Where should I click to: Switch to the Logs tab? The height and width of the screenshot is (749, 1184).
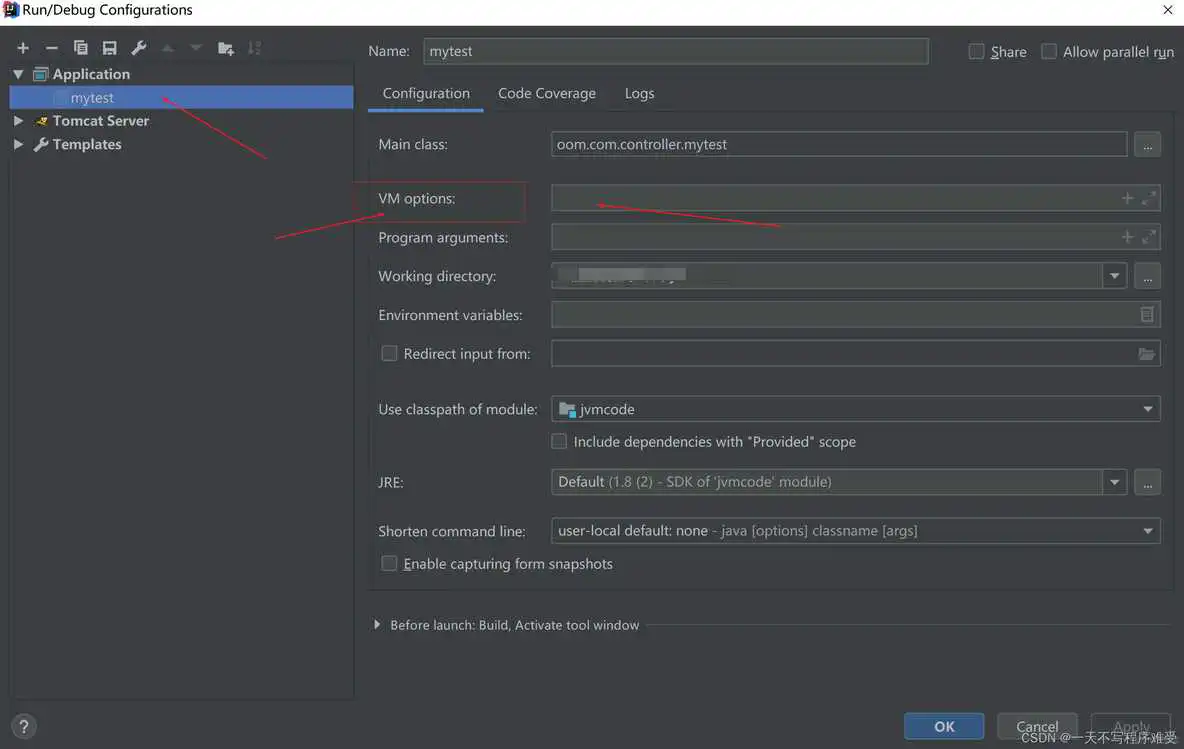[x=639, y=93]
